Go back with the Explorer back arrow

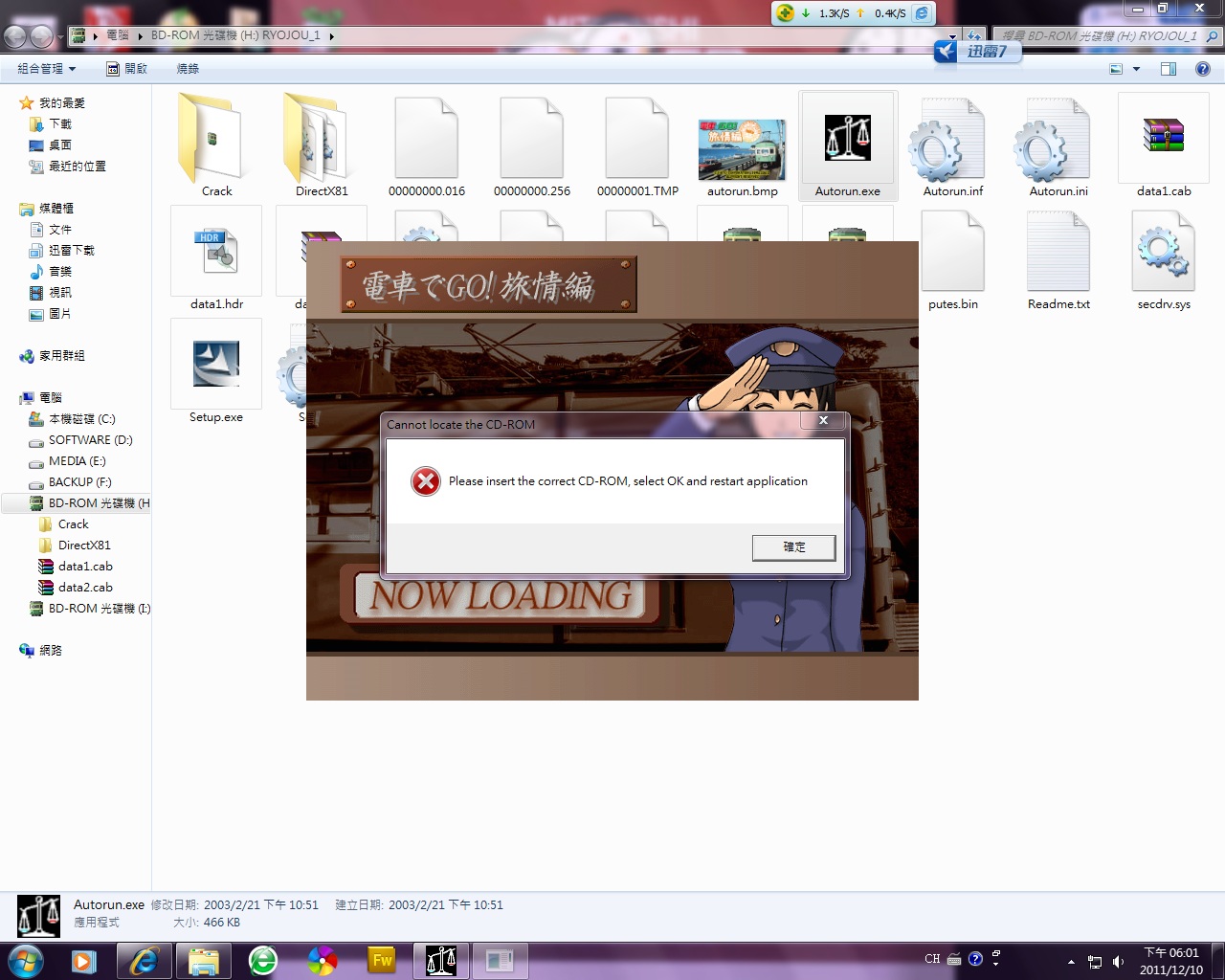pos(15,36)
